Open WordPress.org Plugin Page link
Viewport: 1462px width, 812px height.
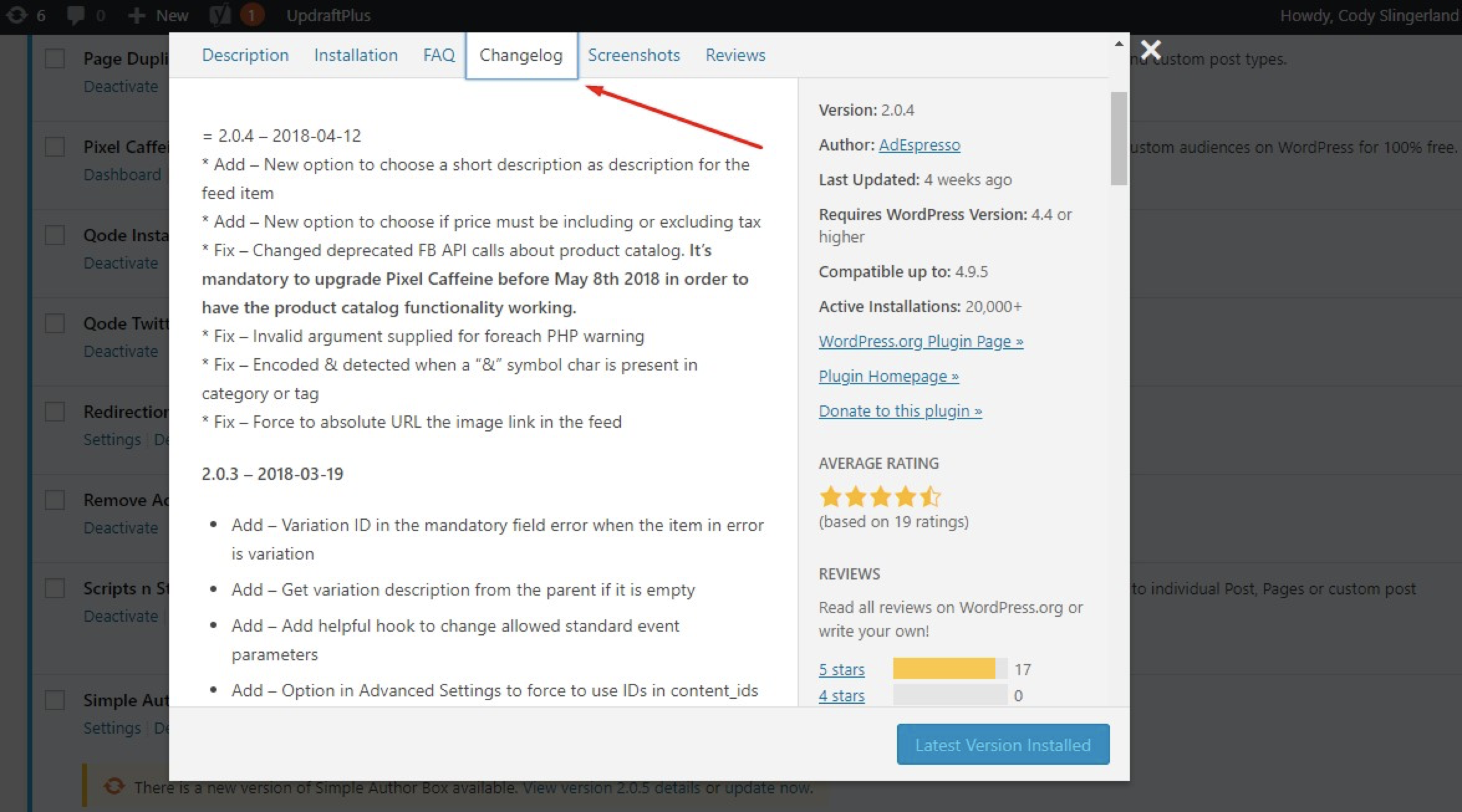pos(921,341)
